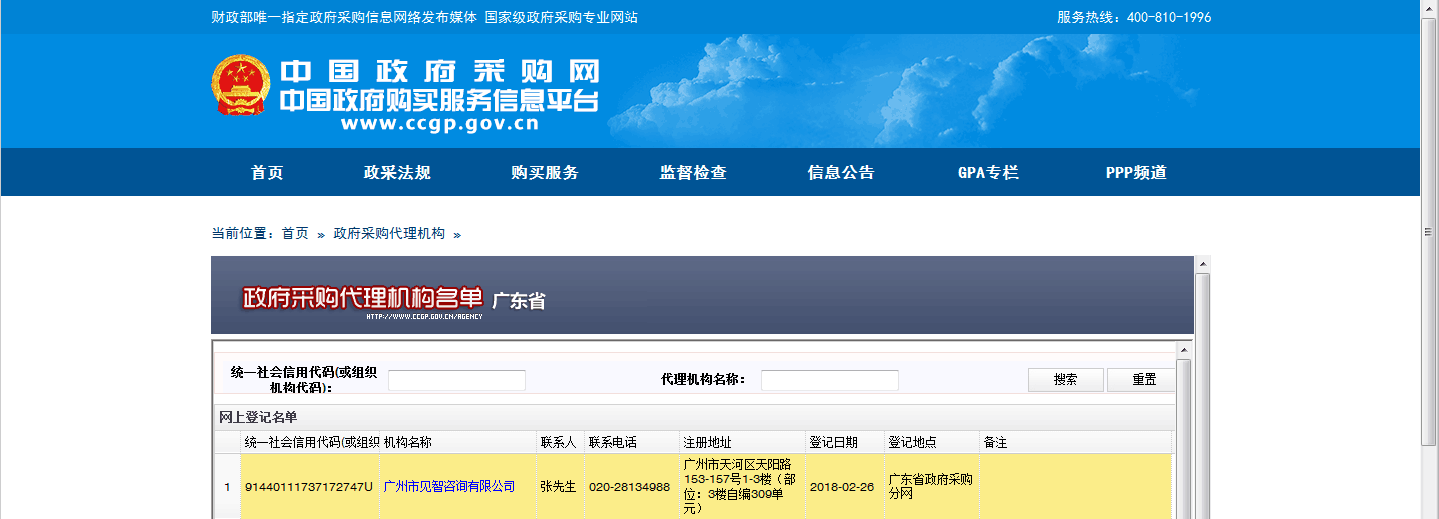Click the inner table scrollbar up arrow
The width and height of the screenshot is (1439, 519).
(x=1183, y=350)
